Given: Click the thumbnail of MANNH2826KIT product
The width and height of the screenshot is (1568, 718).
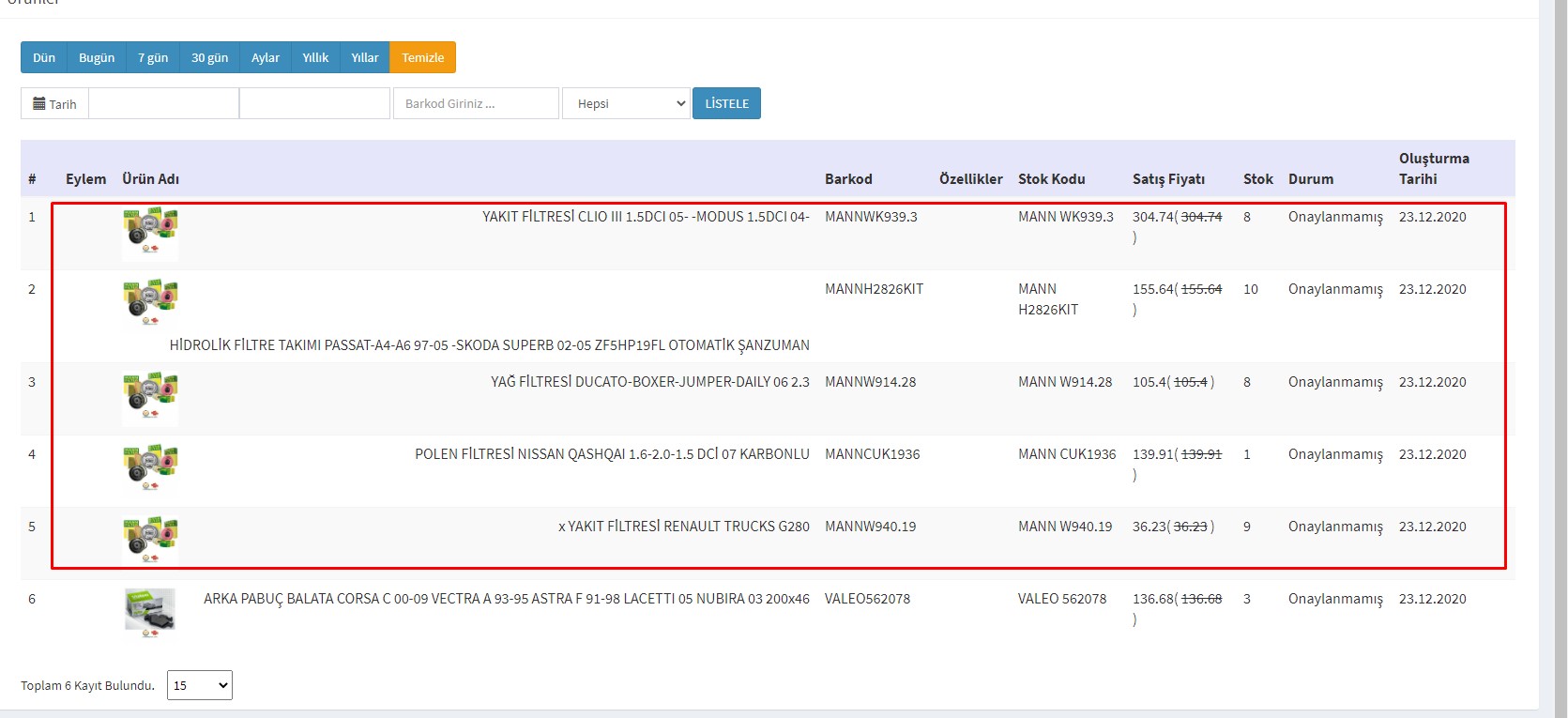Looking at the screenshot, I should pyautogui.click(x=150, y=302).
